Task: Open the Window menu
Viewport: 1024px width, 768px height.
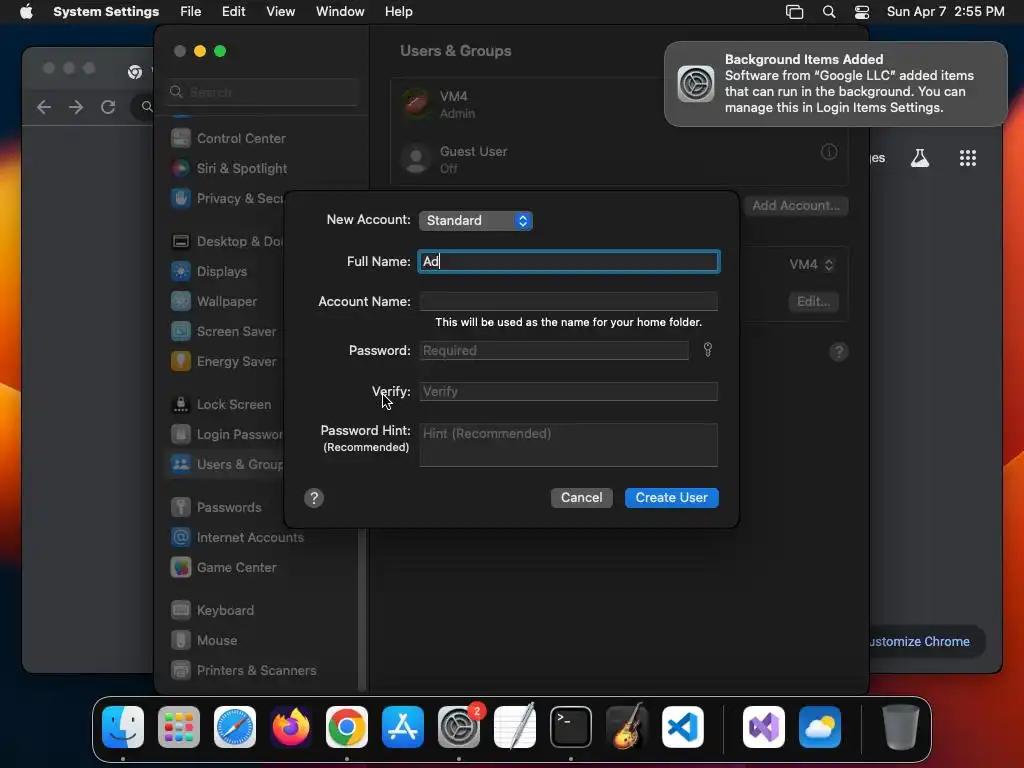Action: tap(340, 12)
